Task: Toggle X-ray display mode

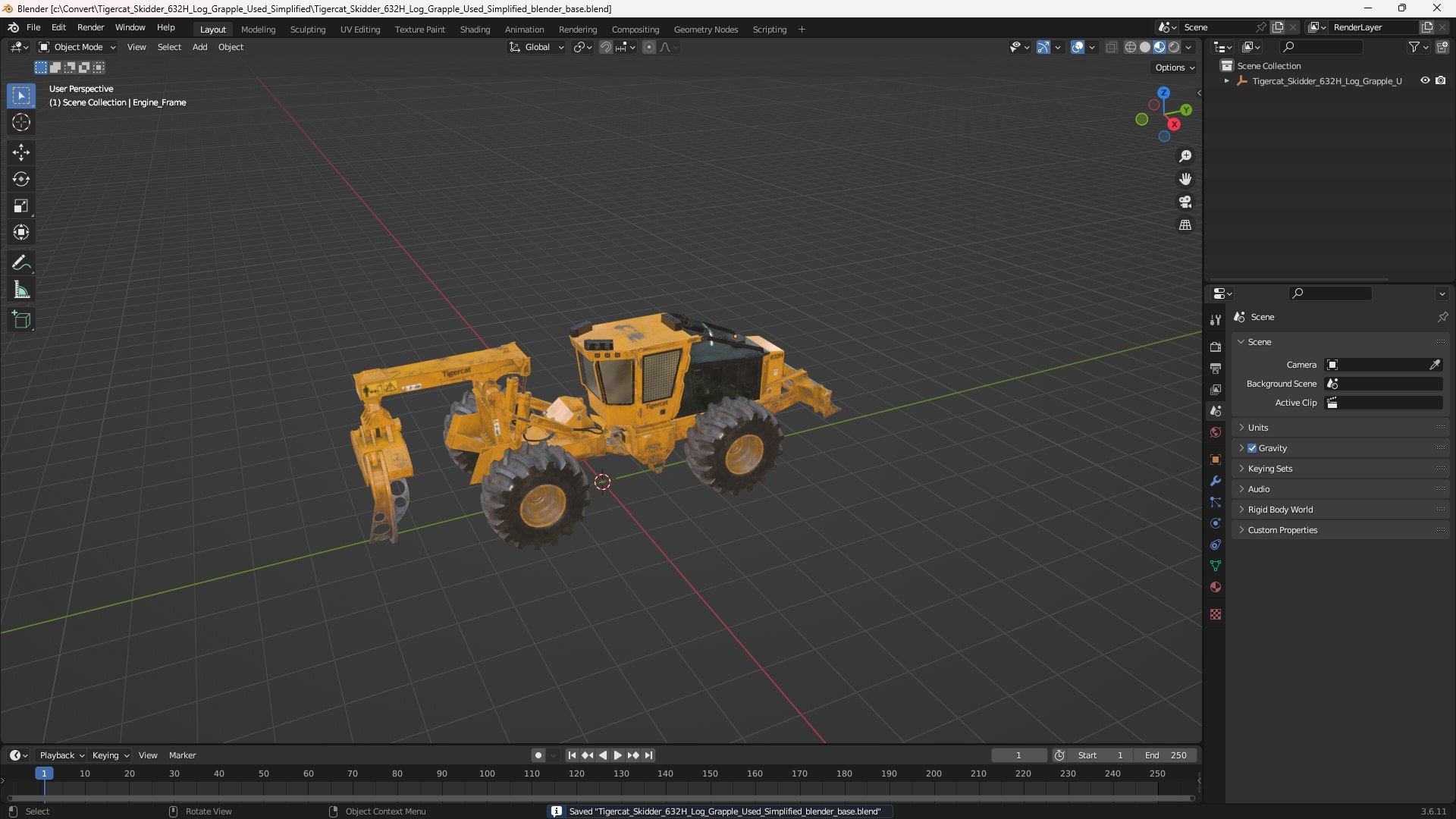Action: pyautogui.click(x=1111, y=47)
